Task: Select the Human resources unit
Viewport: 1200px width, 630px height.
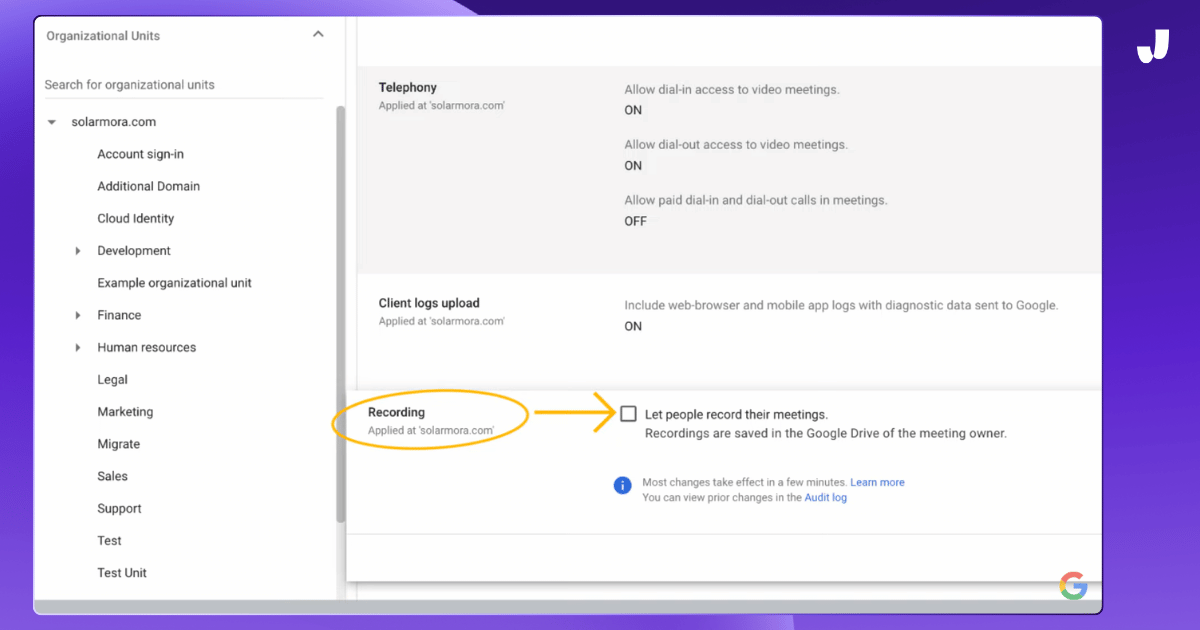Action: coord(146,347)
